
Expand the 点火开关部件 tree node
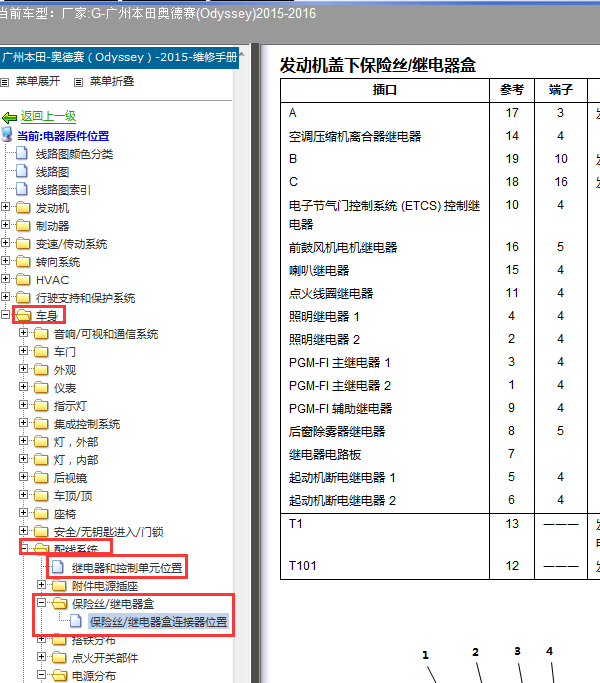[x=41, y=656]
